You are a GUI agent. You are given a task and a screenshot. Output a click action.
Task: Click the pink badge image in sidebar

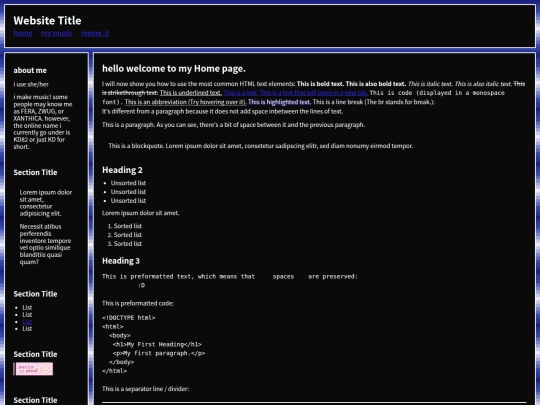click(33, 369)
